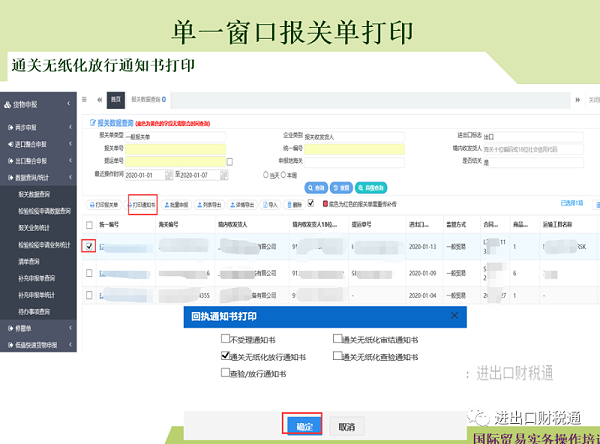
Task: Check the row dated 2020-01-04
Action: pyautogui.click(x=89, y=295)
